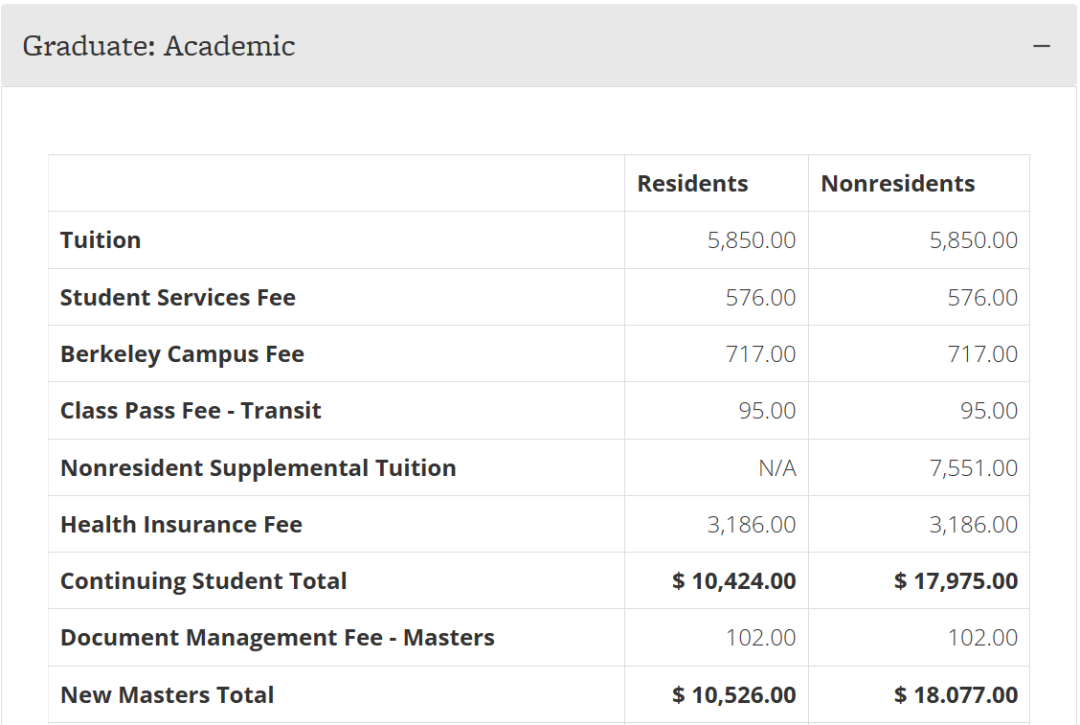Click the residents tuition amount 5,850.00
Image resolution: width=1080 pixels, height=725 pixels.
[x=751, y=240]
